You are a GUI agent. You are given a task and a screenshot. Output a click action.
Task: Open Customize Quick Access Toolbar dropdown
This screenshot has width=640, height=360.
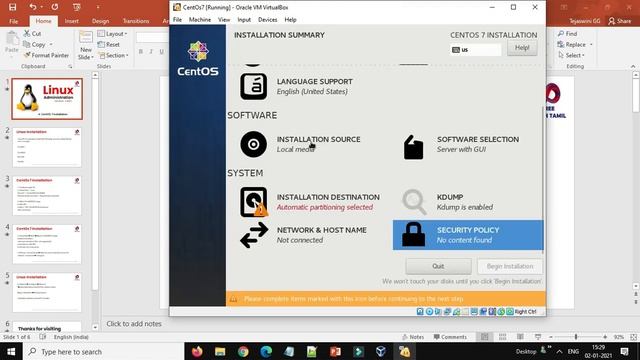[x=98, y=7]
